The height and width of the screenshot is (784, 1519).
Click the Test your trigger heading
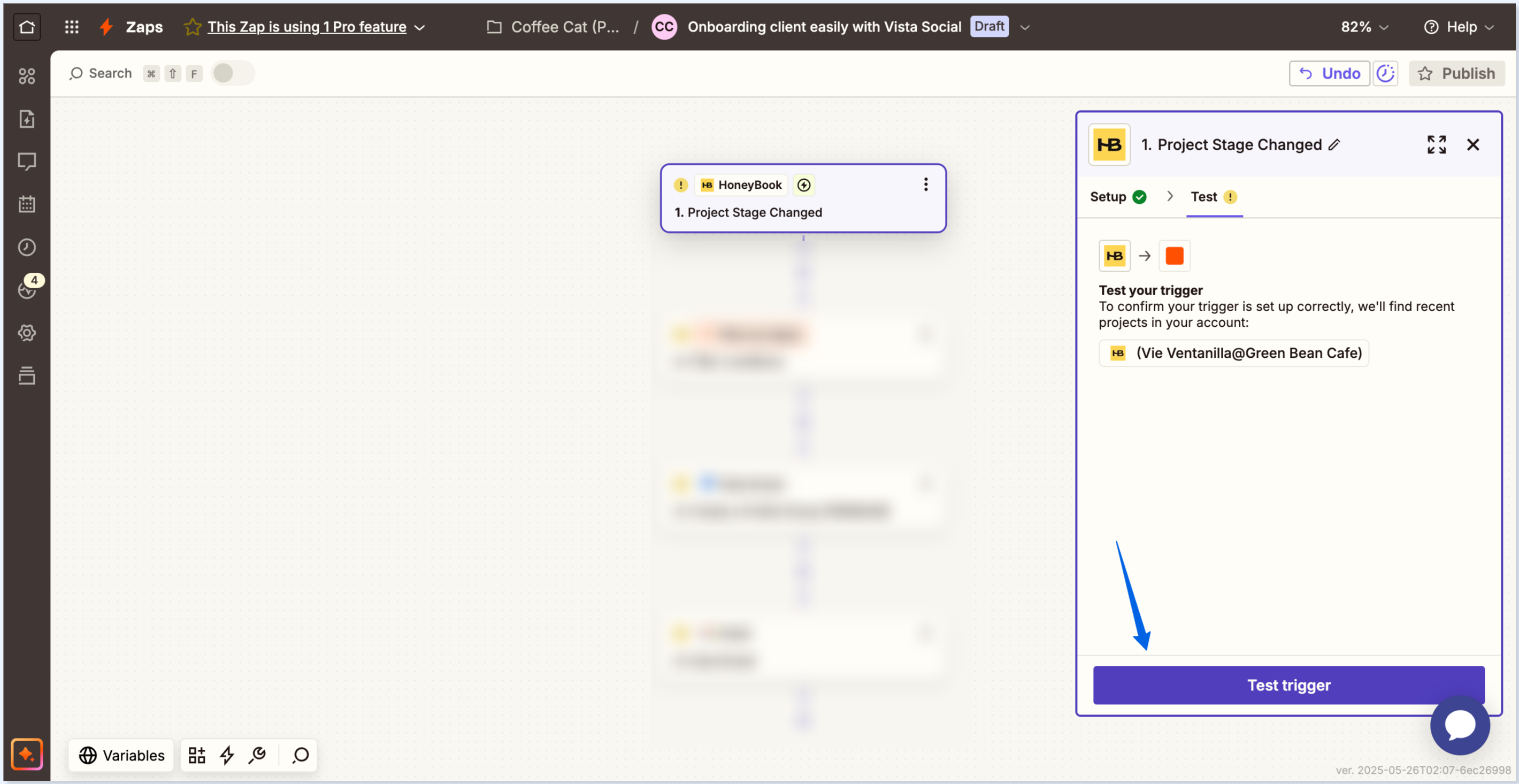pyautogui.click(x=1150, y=290)
